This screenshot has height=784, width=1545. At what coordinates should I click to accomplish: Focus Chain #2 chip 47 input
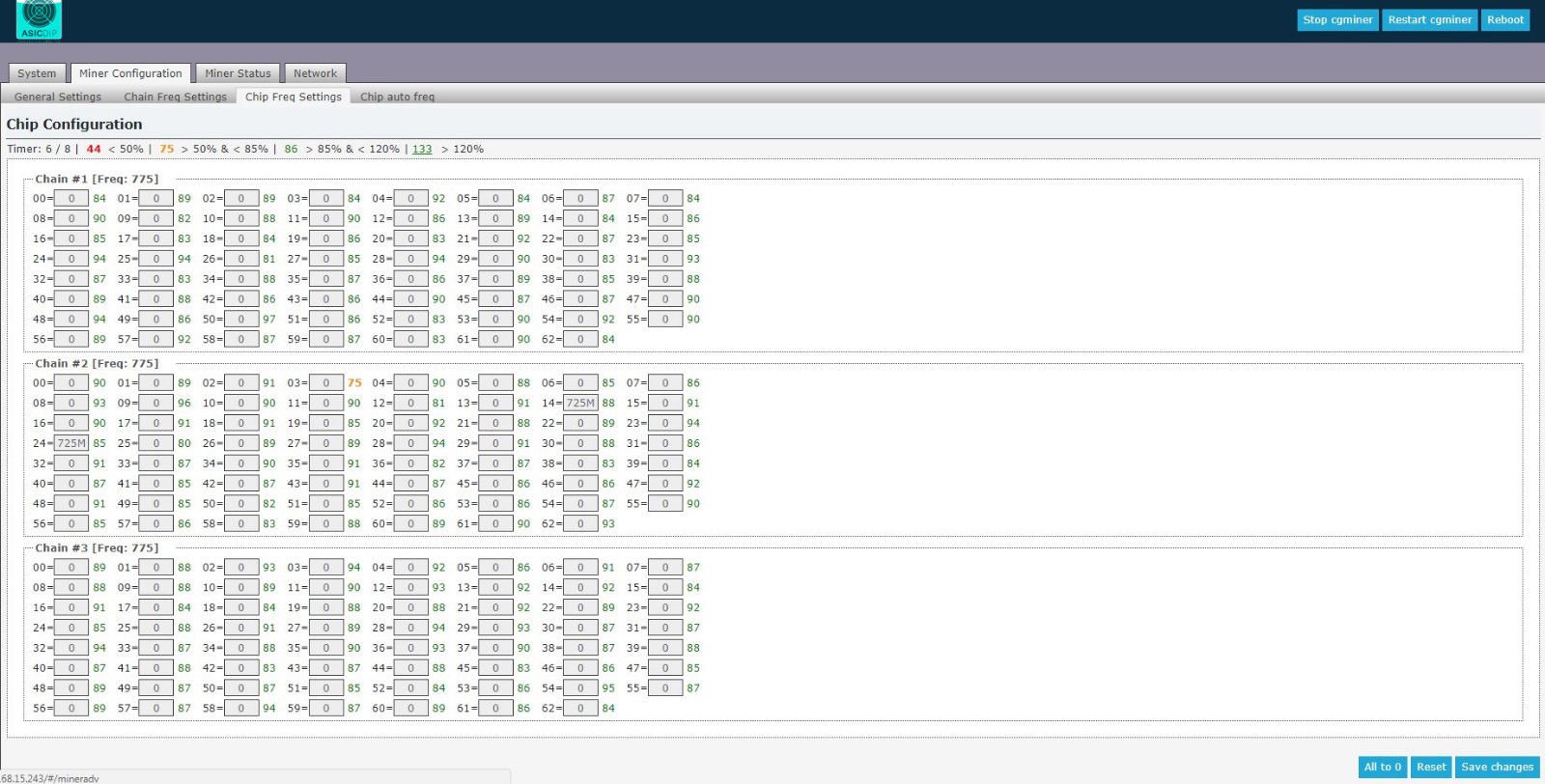coord(665,483)
